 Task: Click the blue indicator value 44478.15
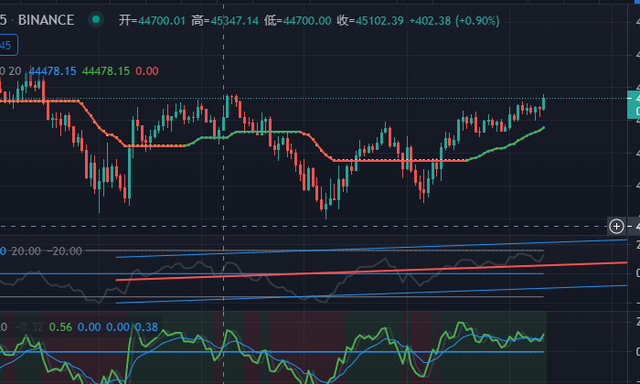(52, 71)
